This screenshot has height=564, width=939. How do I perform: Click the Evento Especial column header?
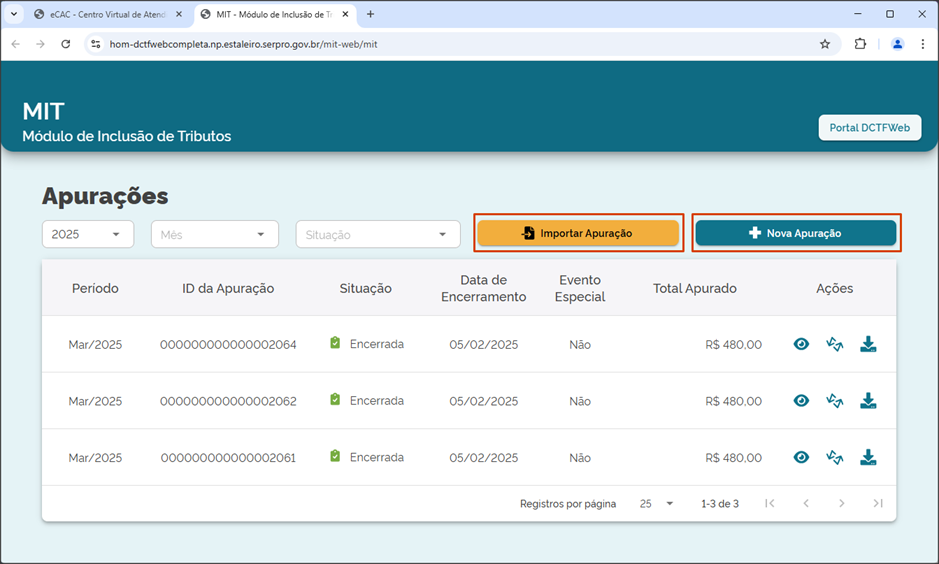580,289
